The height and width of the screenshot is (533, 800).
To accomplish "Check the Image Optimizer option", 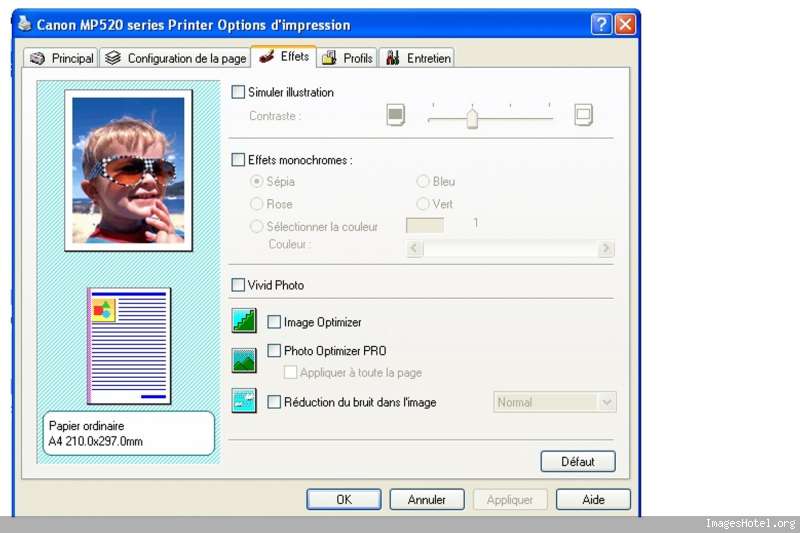I will point(274,322).
